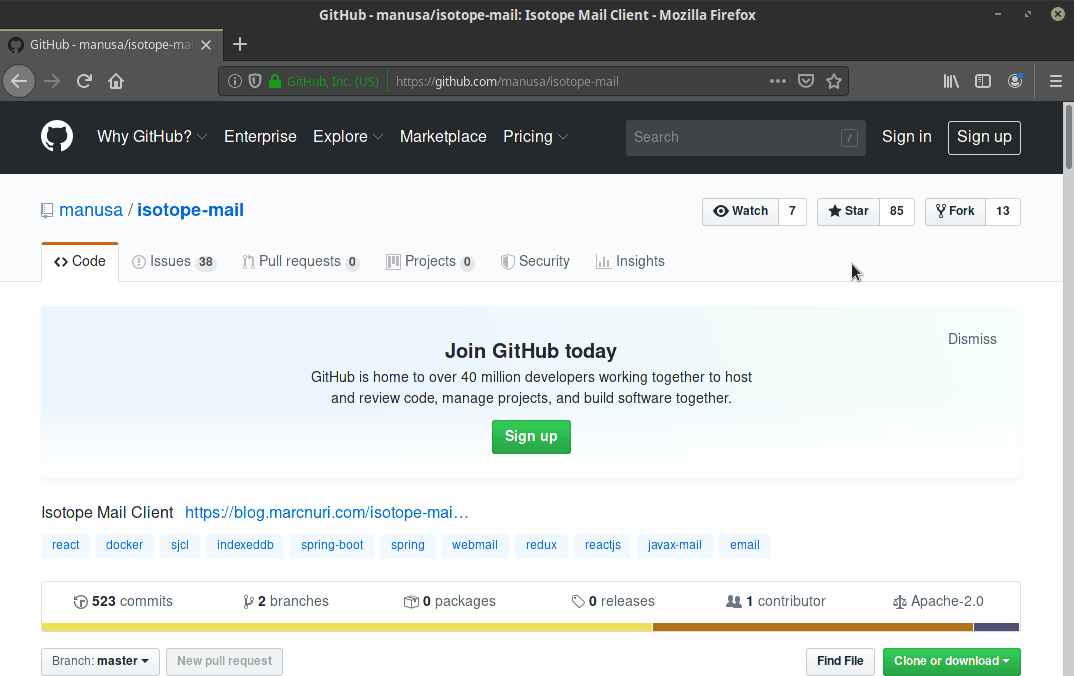Open the Branch: master selector
Viewport: 1074px width, 676px height.
[100, 661]
